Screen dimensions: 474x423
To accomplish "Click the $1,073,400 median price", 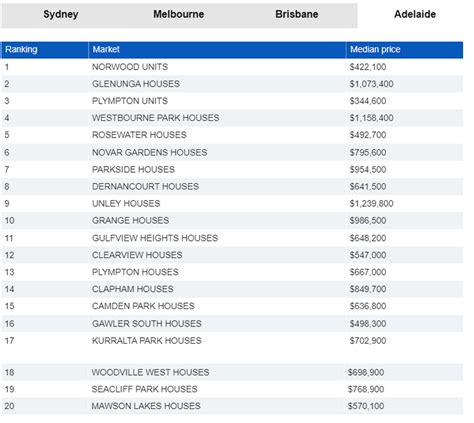I will tap(371, 84).
